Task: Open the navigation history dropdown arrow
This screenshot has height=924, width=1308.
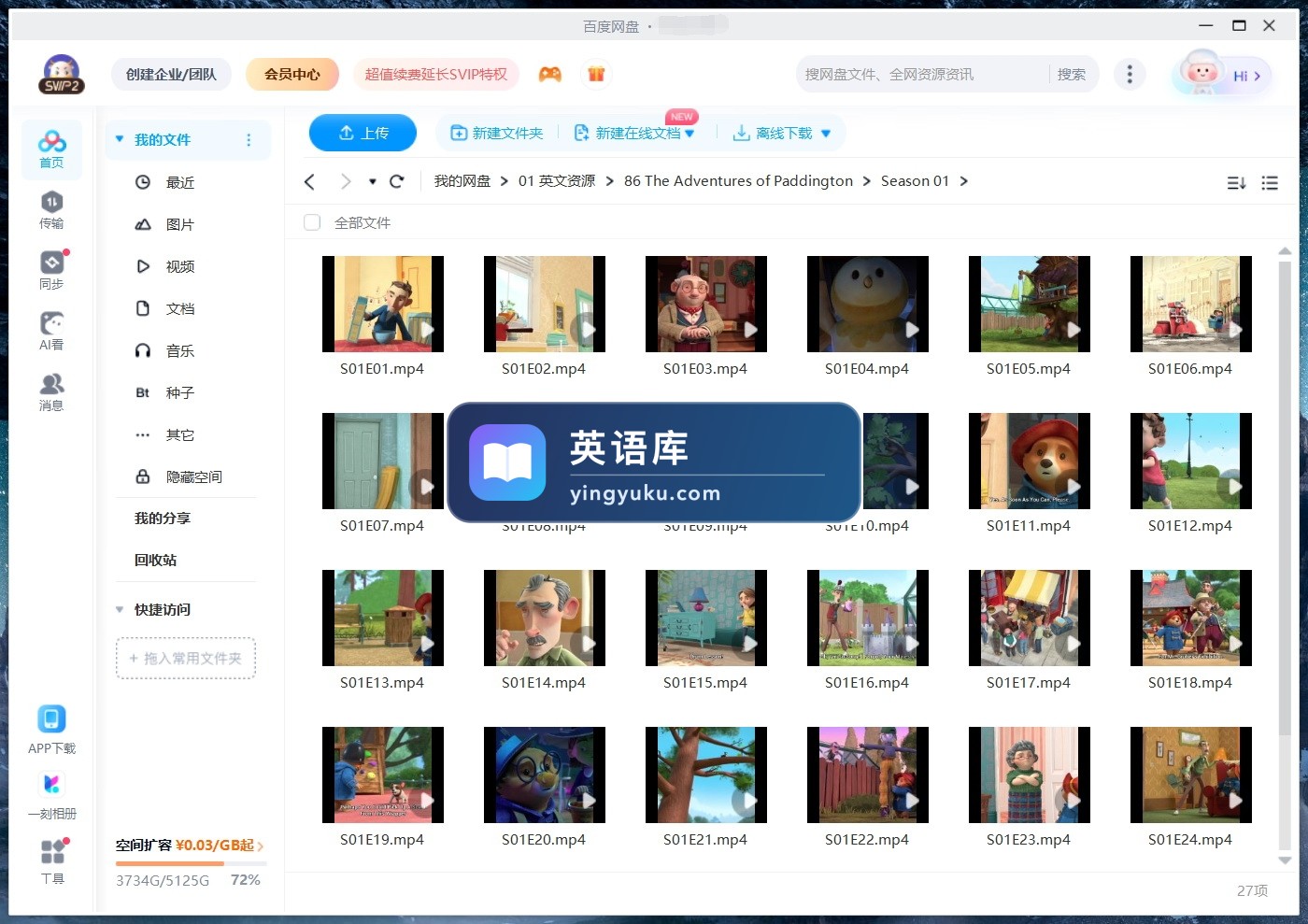Action: pos(372,181)
